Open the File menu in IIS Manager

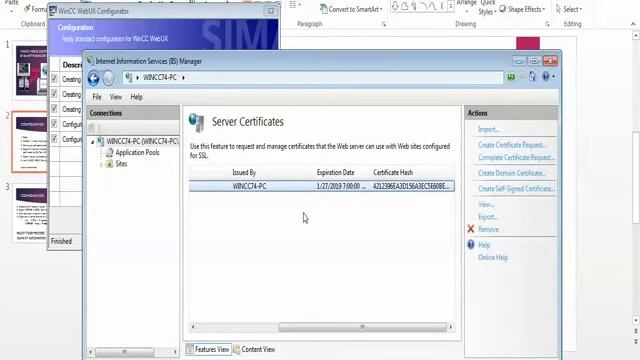pos(97,97)
